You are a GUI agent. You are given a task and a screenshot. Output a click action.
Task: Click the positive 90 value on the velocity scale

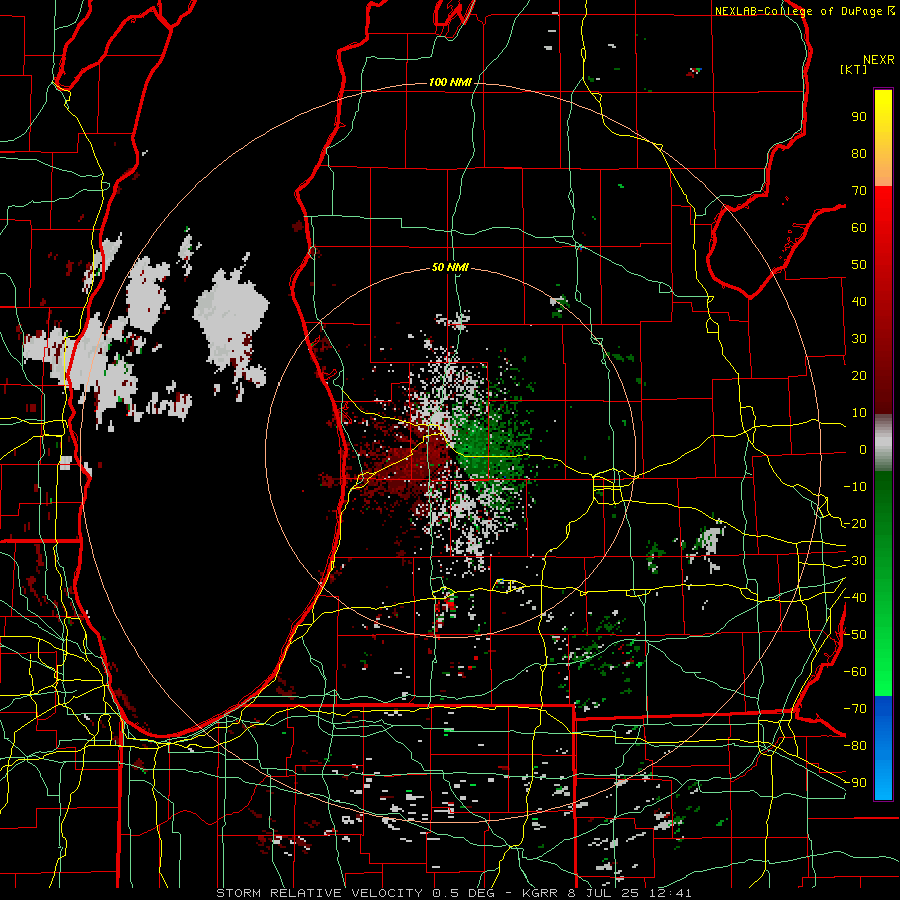coord(859,117)
